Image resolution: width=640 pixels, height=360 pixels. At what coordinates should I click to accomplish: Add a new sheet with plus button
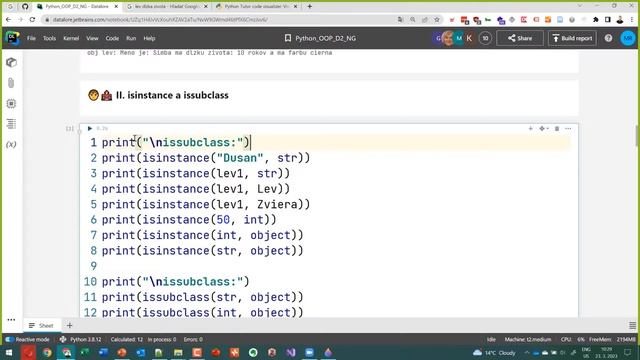(x=69, y=325)
